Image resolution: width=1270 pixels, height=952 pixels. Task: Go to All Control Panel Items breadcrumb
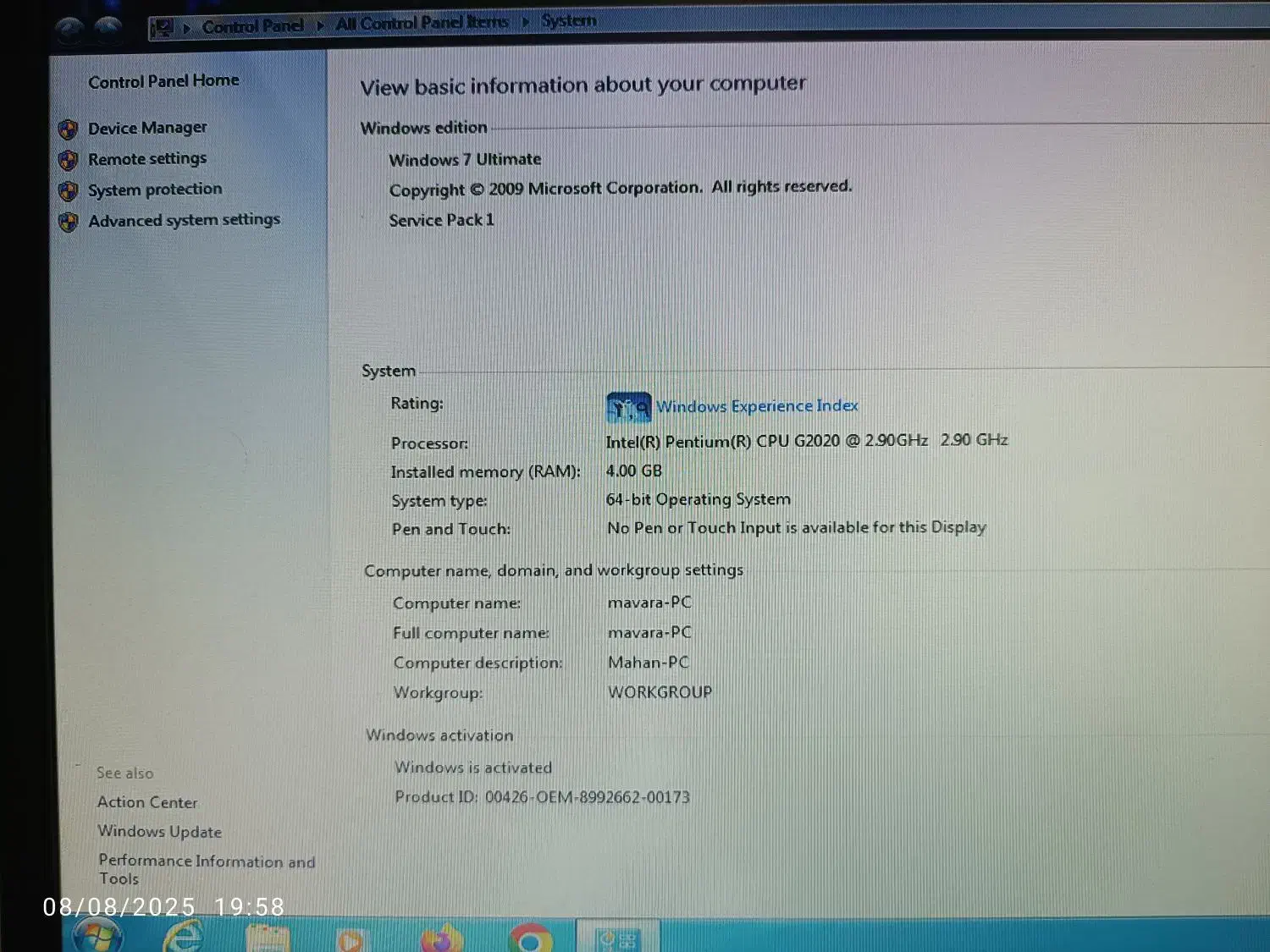click(x=422, y=23)
